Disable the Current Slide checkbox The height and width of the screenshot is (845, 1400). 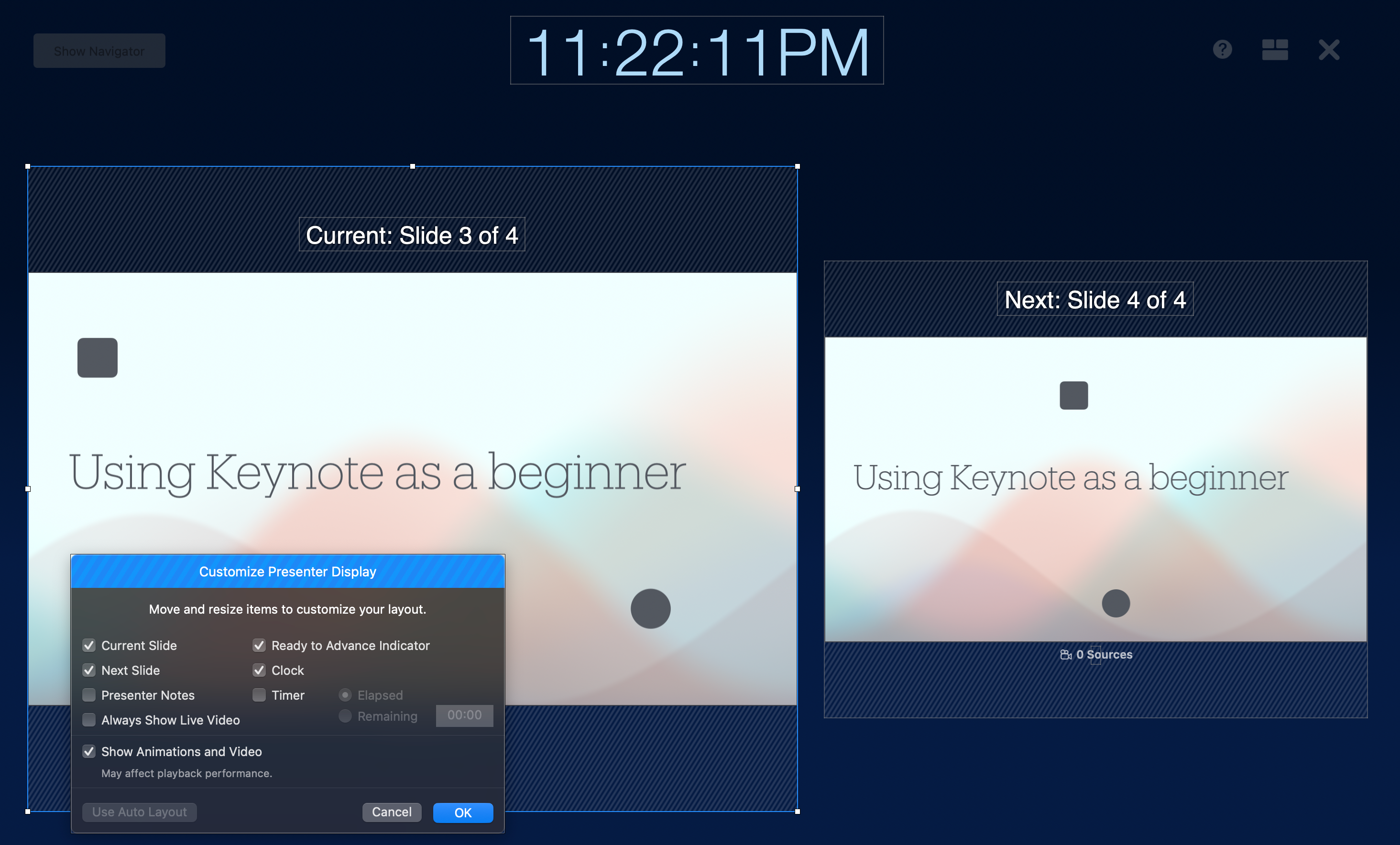coord(89,645)
